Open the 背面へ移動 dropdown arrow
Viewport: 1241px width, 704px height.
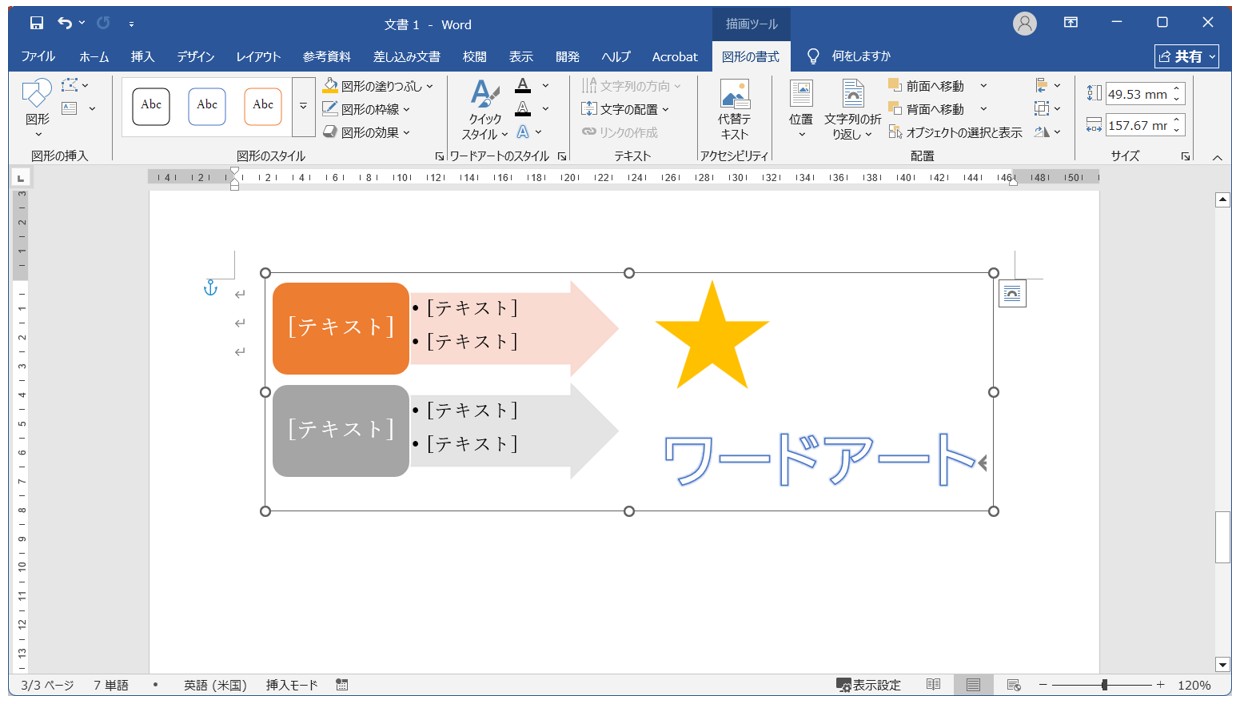coord(983,109)
